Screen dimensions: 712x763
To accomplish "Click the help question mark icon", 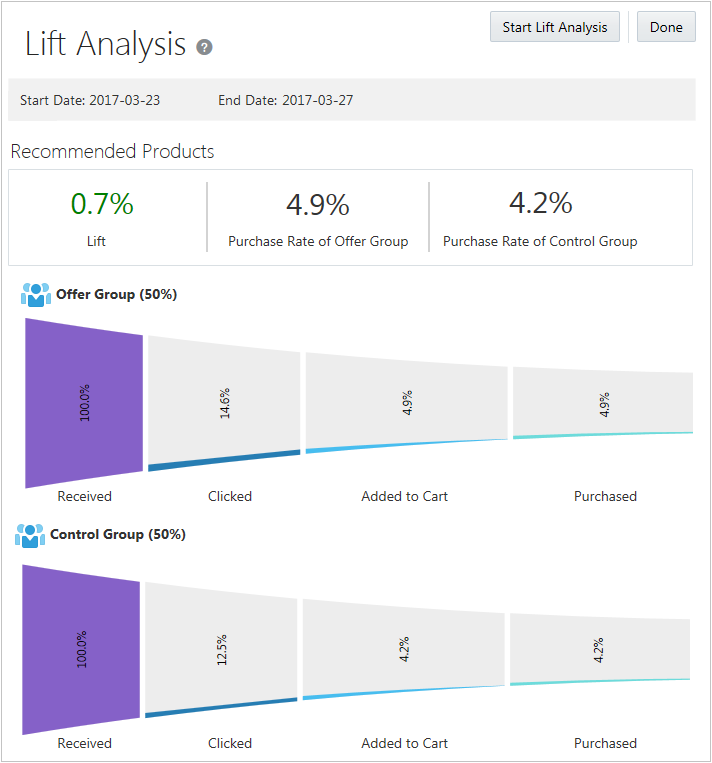I will [x=205, y=47].
